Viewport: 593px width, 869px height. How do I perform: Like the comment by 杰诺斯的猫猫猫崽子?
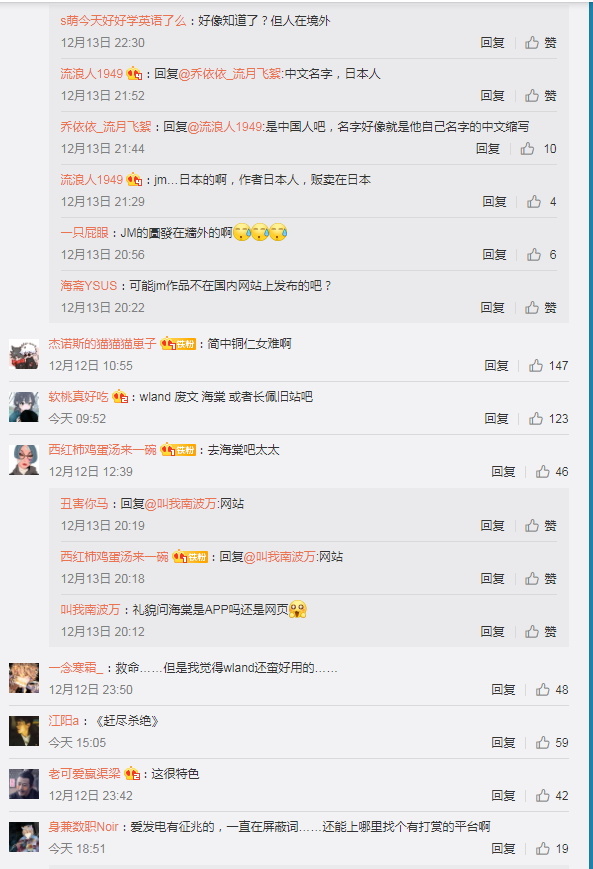[548, 365]
